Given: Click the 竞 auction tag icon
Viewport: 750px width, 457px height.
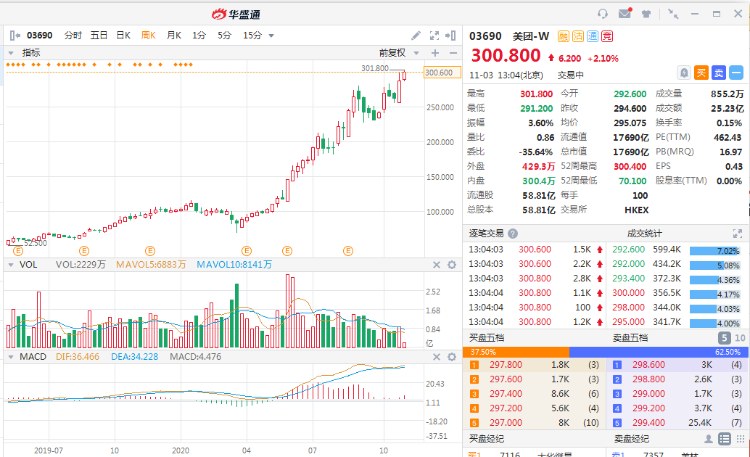Looking at the screenshot, I should (x=607, y=36).
